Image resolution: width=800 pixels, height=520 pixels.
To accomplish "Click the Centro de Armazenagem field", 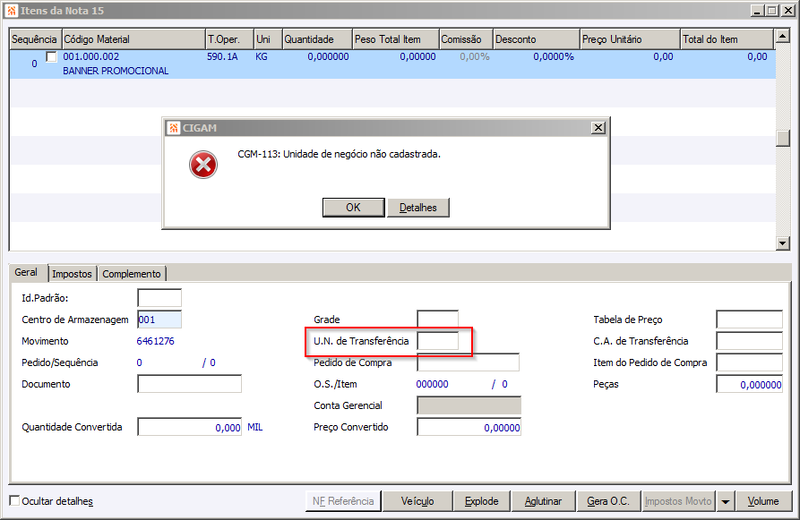I will coord(160,320).
